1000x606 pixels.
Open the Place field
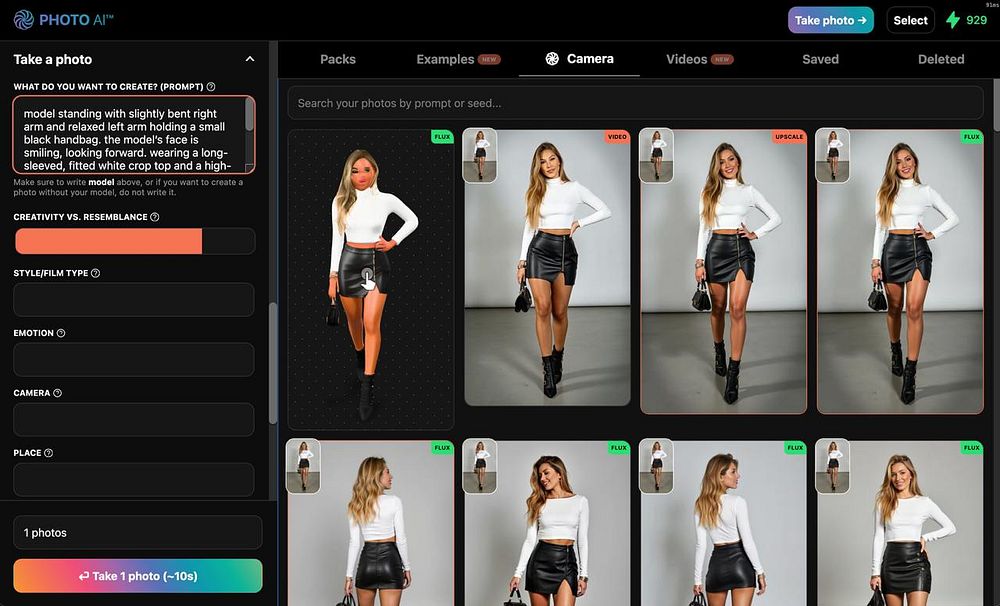134,480
